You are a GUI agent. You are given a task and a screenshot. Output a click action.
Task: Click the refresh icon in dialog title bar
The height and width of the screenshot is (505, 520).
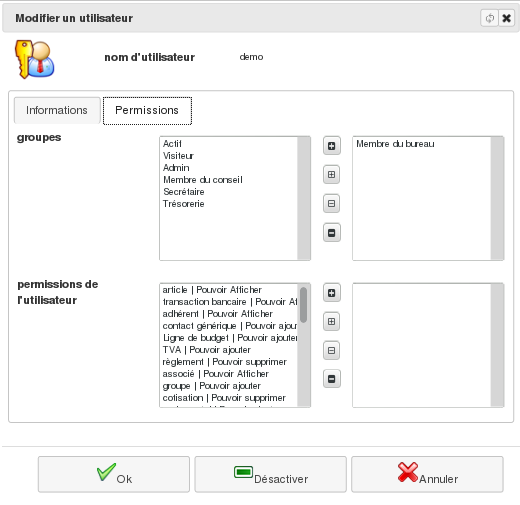point(489,18)
